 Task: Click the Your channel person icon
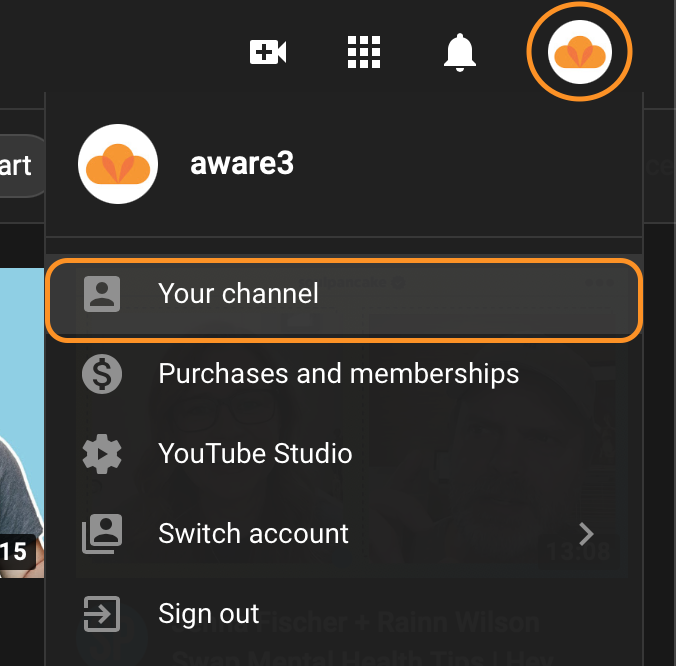(102, 294)
